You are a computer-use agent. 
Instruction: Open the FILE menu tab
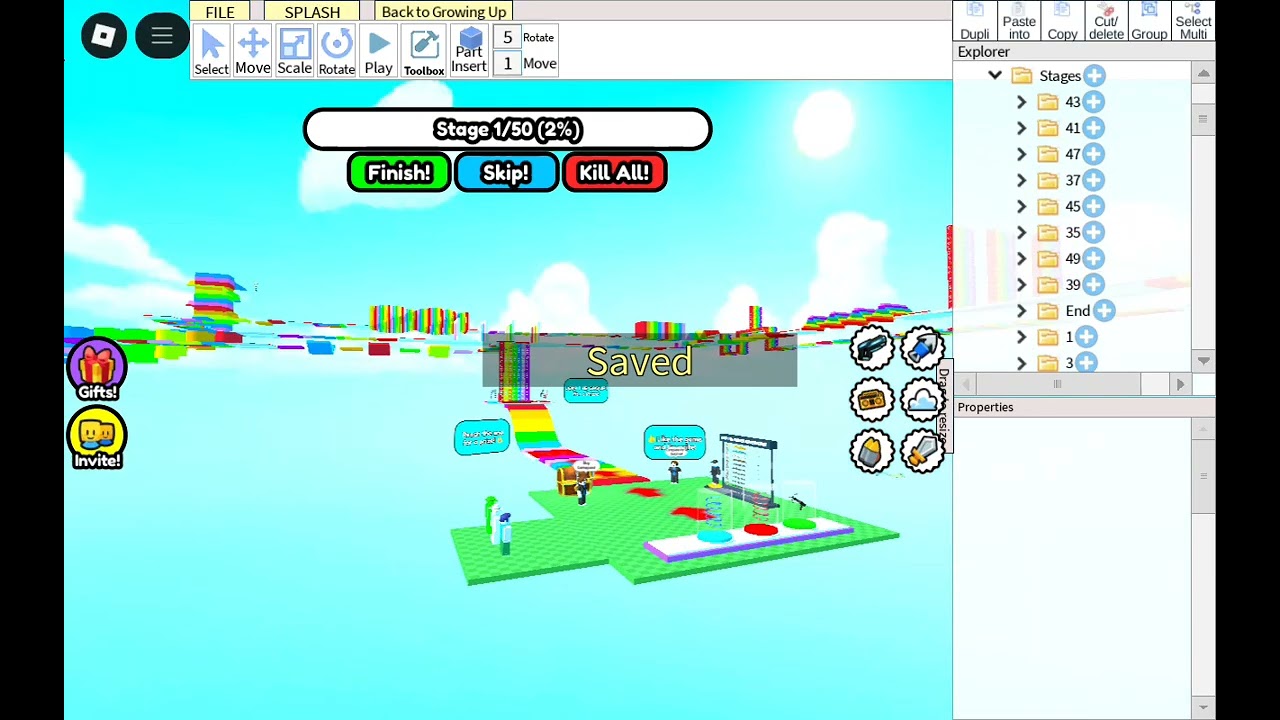click(220, 12)
